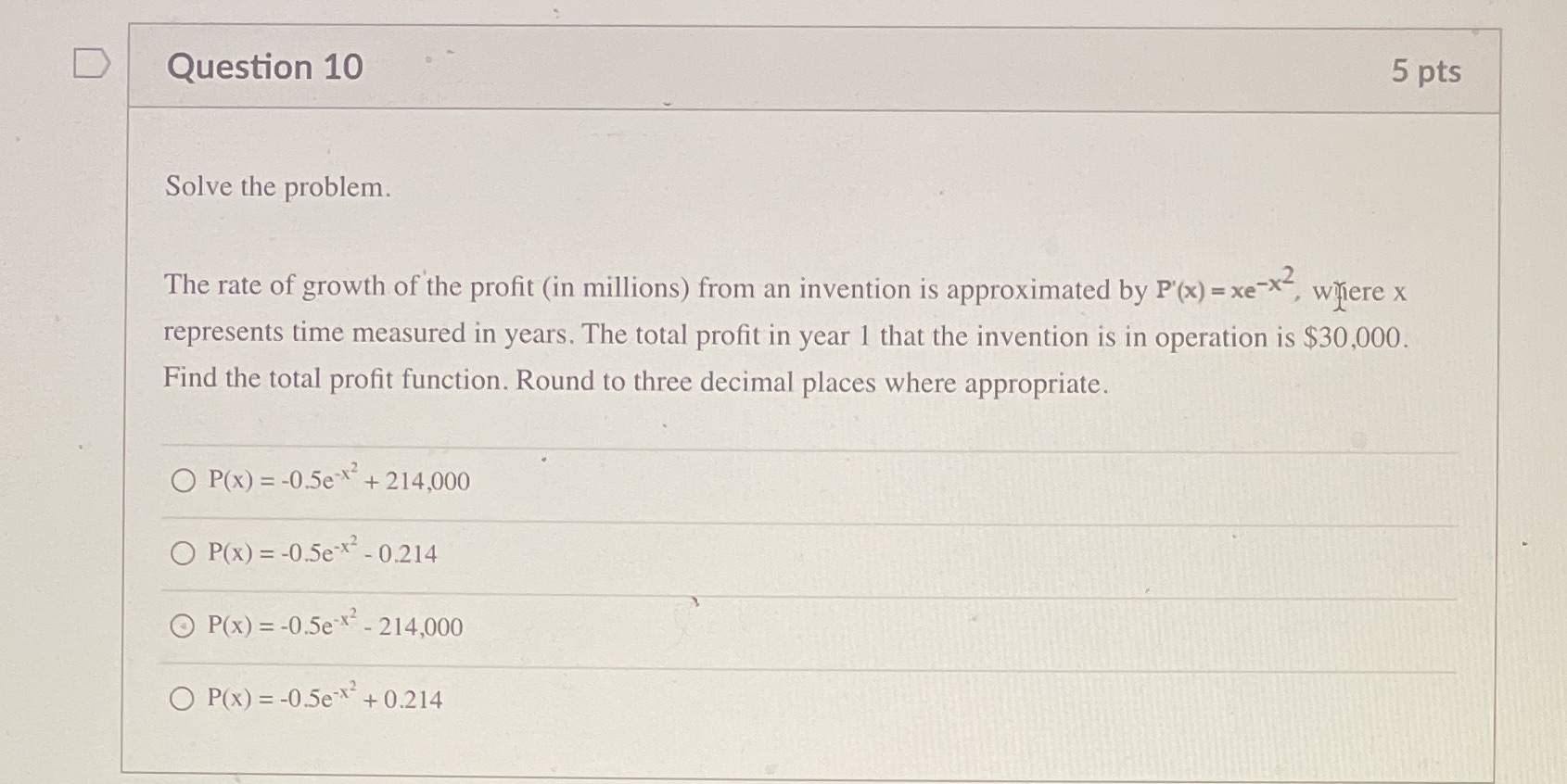Image resolution: width=1567 pixels, height=784 pixels.
Task: Click the $30,000 value in the question
Action: click(1351, 336)
